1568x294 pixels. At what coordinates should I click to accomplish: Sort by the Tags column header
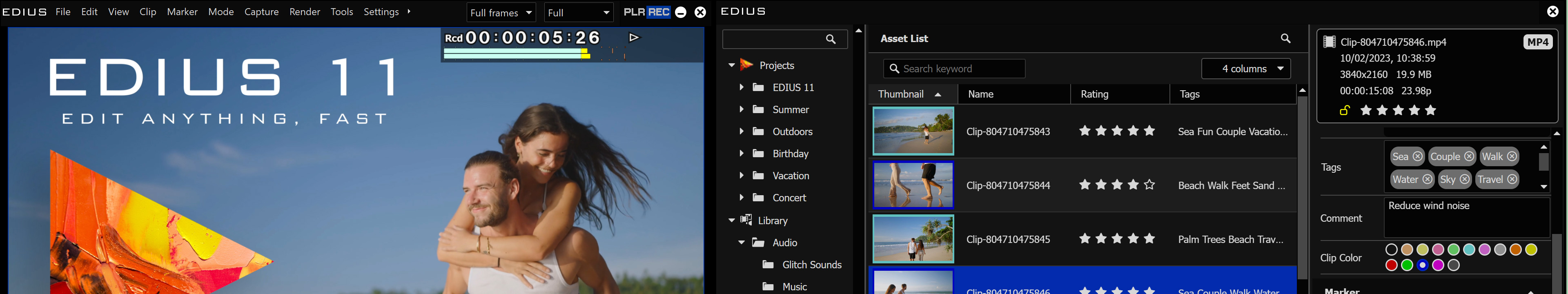click(1233, 94)
